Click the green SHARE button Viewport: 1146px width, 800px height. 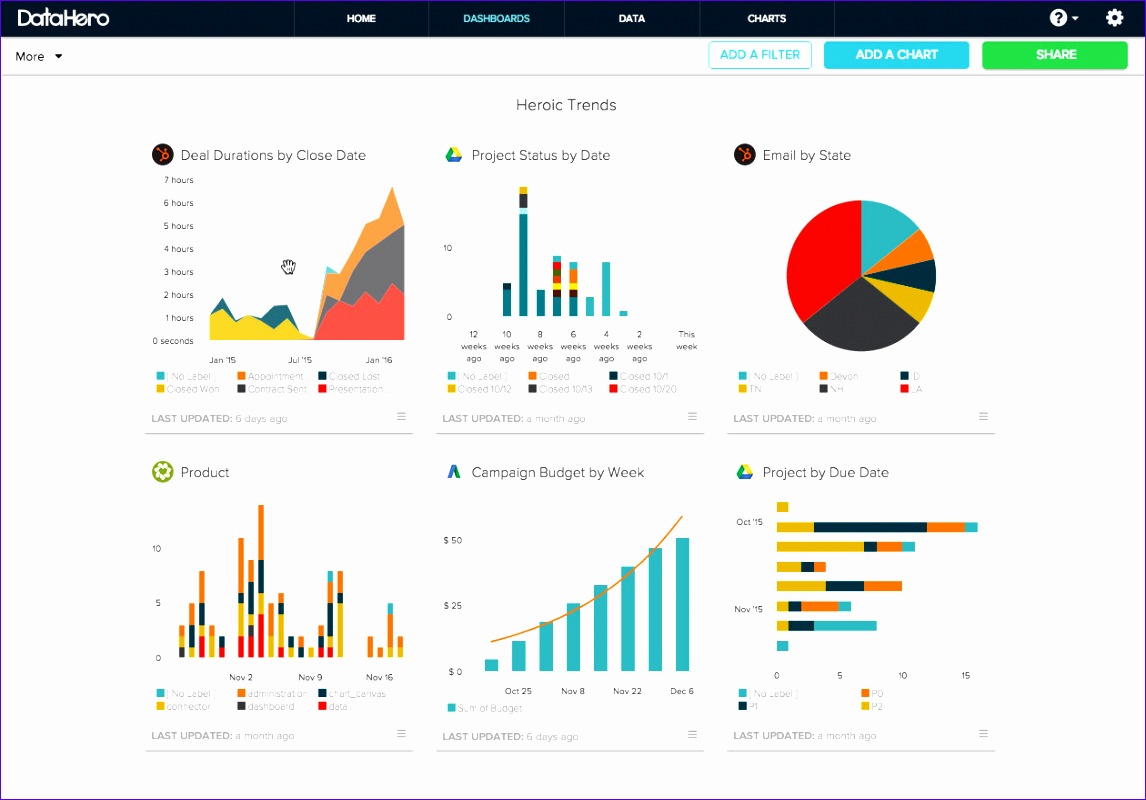tap(1055, 55)
